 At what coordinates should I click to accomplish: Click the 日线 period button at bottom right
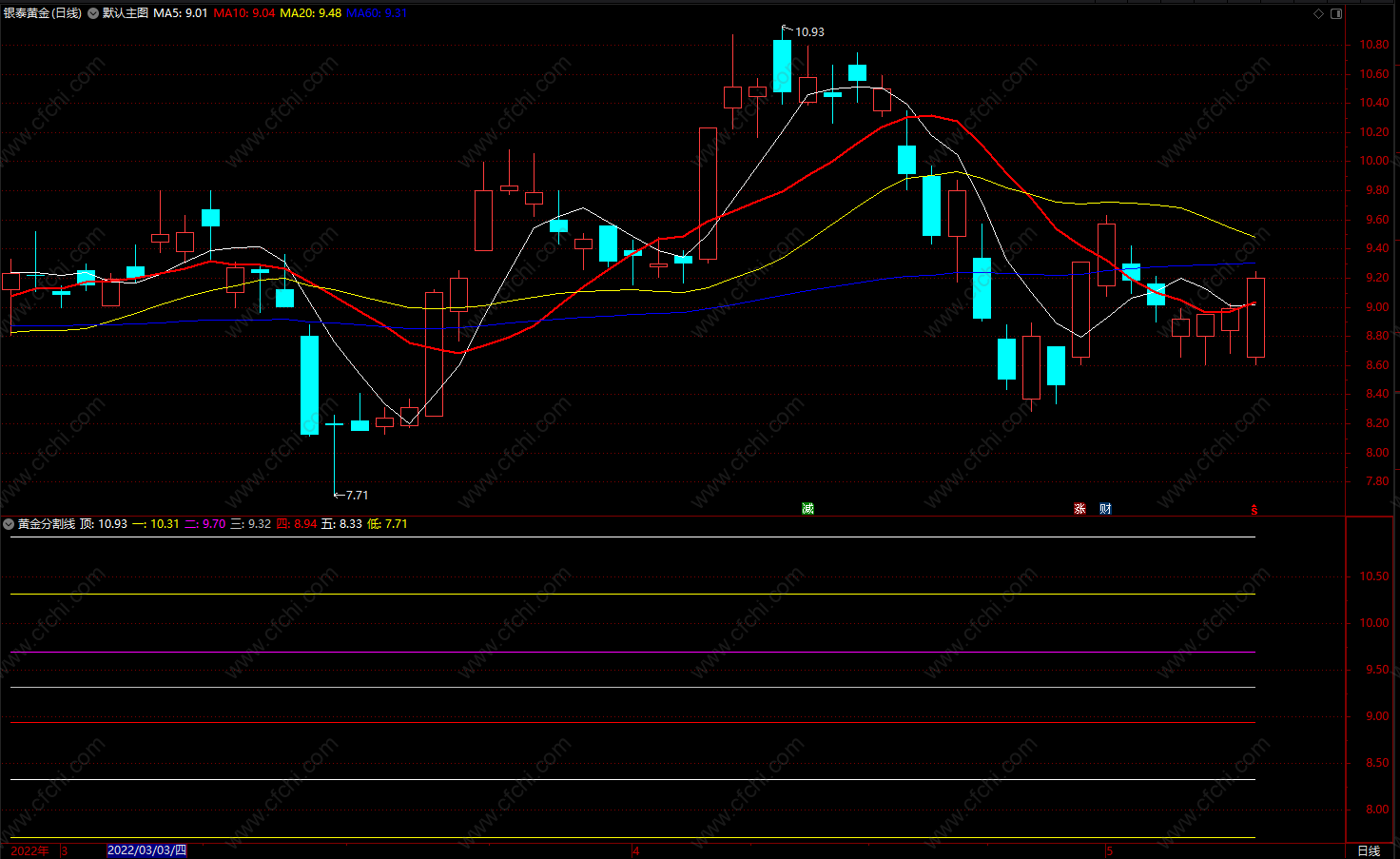tap(1369, 850)
